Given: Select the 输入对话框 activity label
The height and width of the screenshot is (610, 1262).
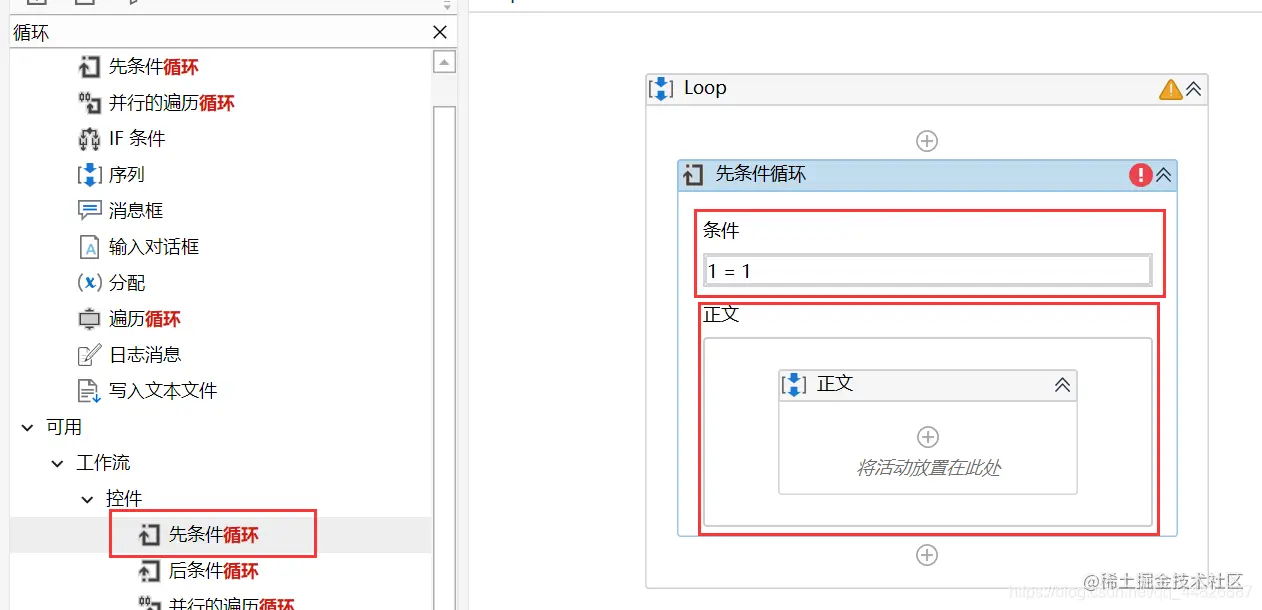Looking at the screenshot, I should [154, 247].
